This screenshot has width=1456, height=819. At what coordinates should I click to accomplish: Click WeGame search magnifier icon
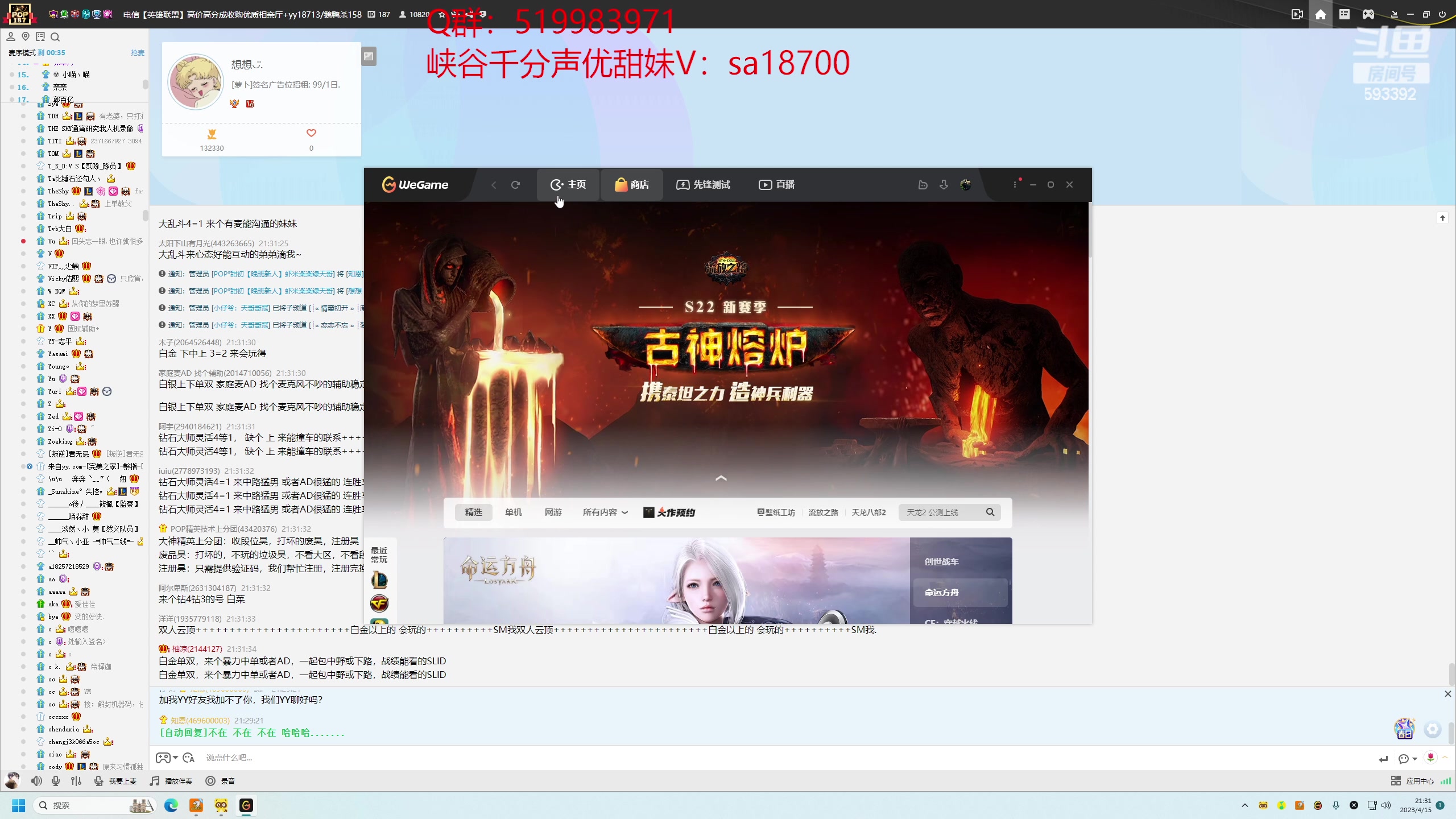point(990,512)
